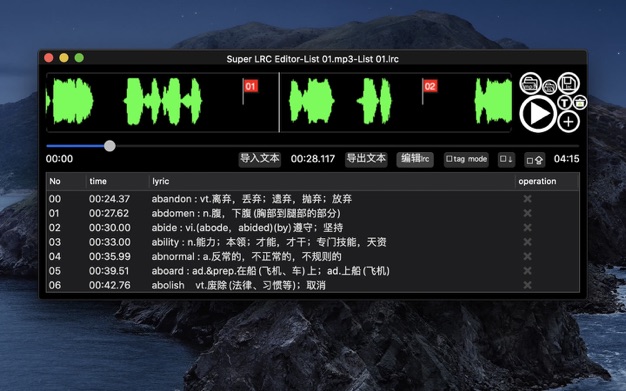Select the abdomen lyric line
Image resolution: width=626 pixels, height=391 pixels.
click(246, 213)
